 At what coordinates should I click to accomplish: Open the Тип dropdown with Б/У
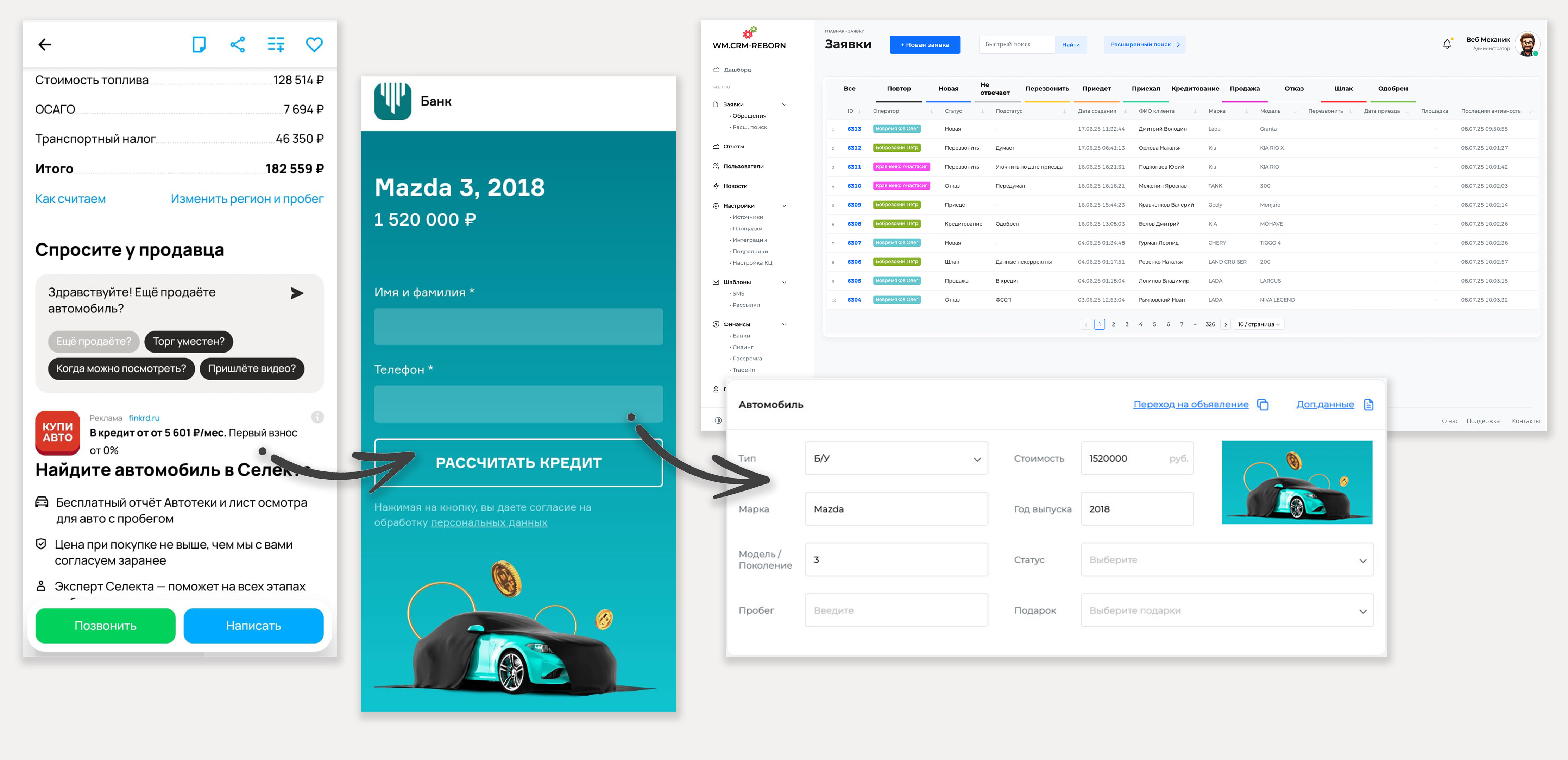tap(896, 459)
